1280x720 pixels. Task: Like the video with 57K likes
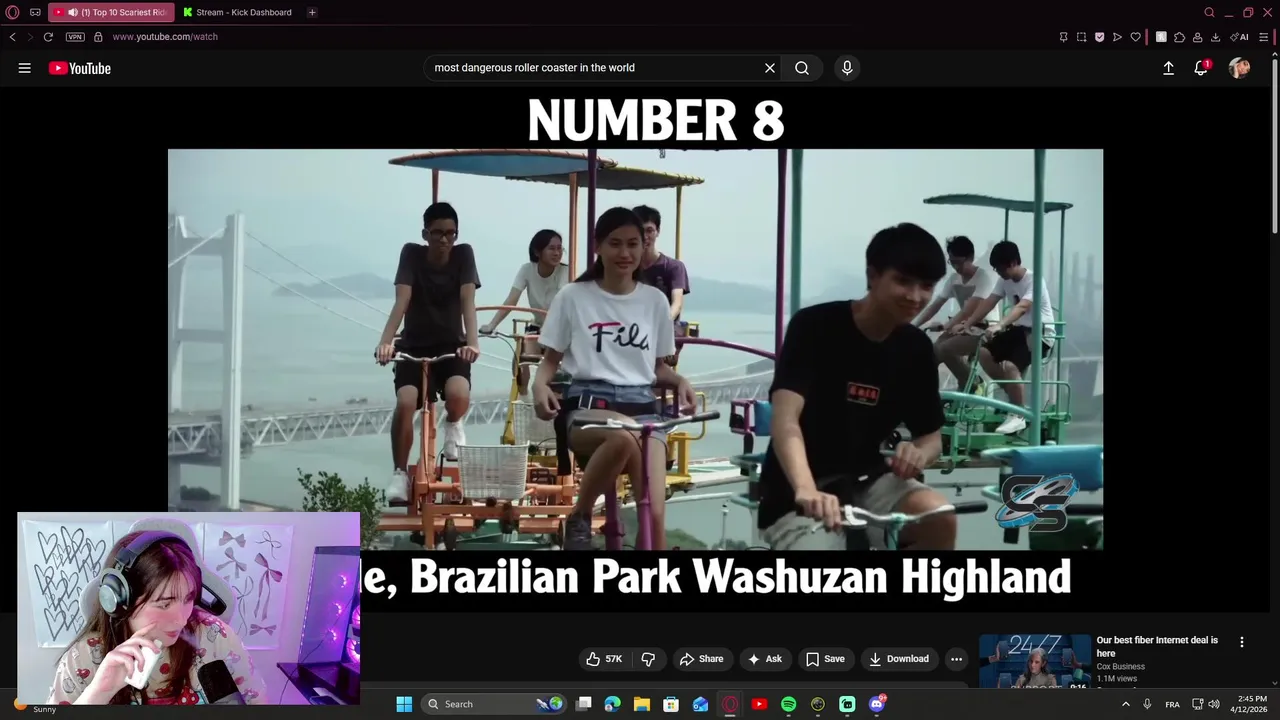click(x=605, y=659)
